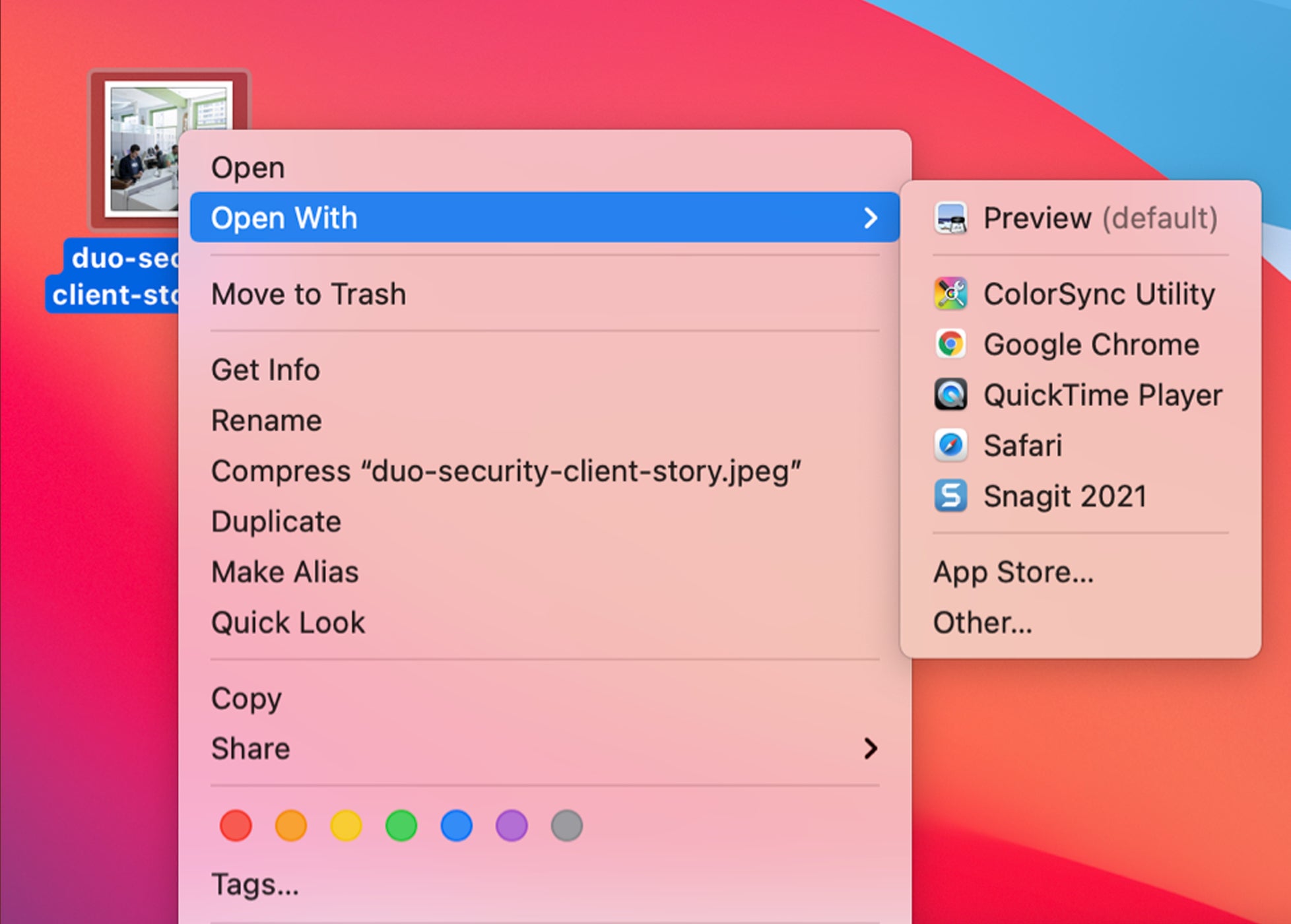The width and height of the screenshot is (1291, 924).
Task: Choose App Store… in submenu
Action: point(1080,572)
